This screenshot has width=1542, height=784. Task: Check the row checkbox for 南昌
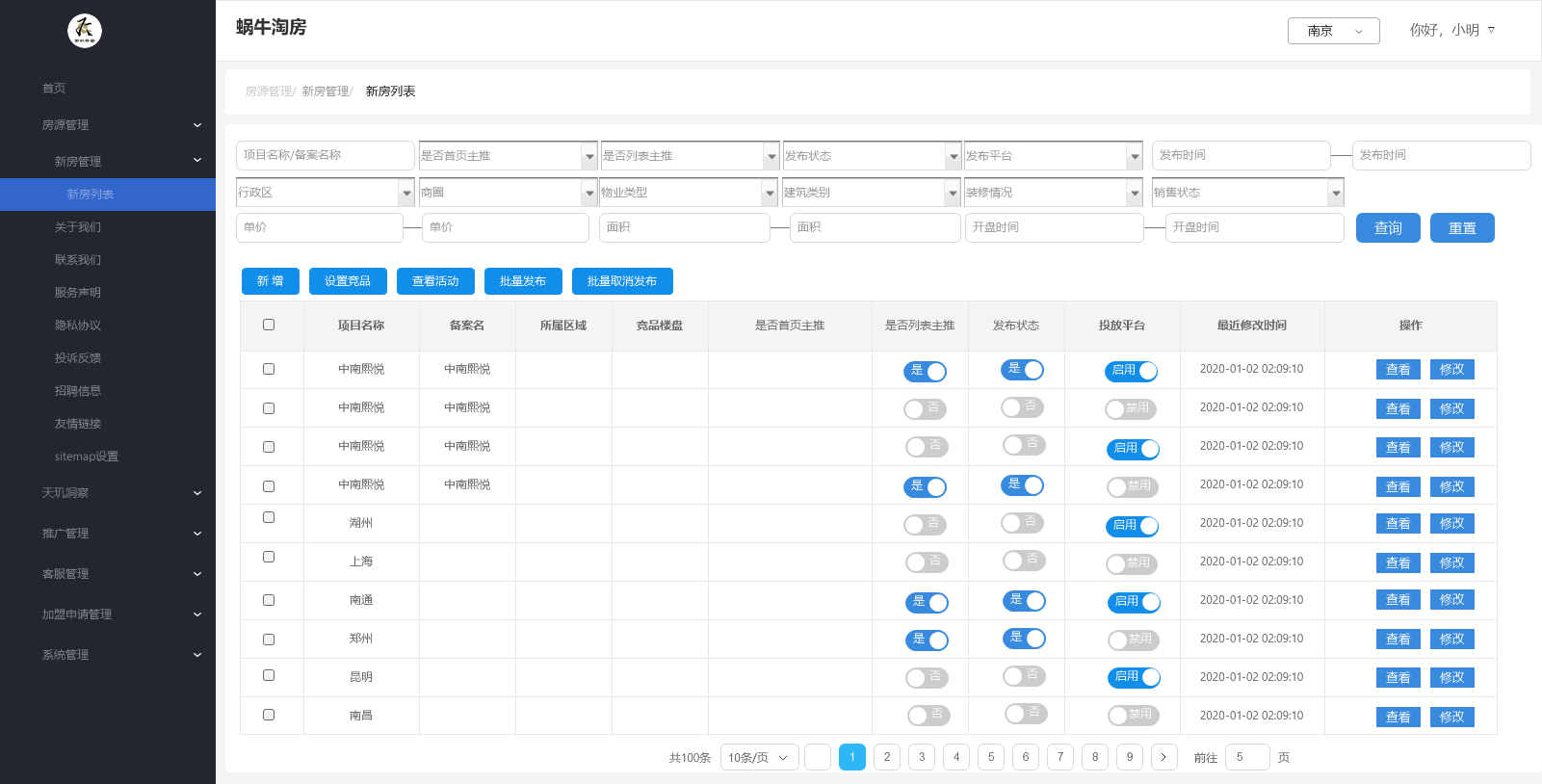click(x=269, y=715)
